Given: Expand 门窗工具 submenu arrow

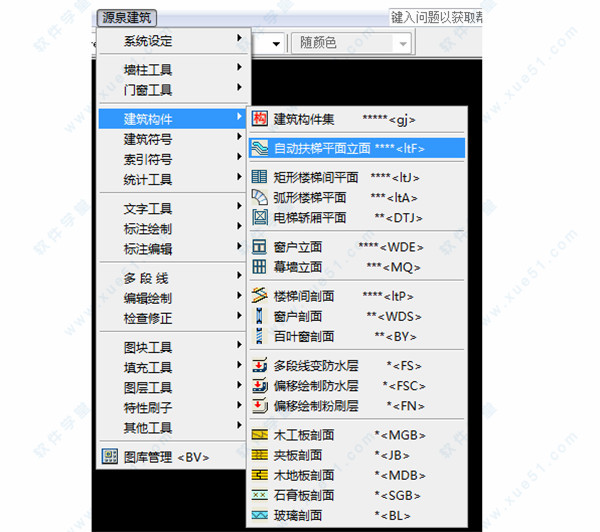Looking at the screenshot, I should tap(239, 87).
